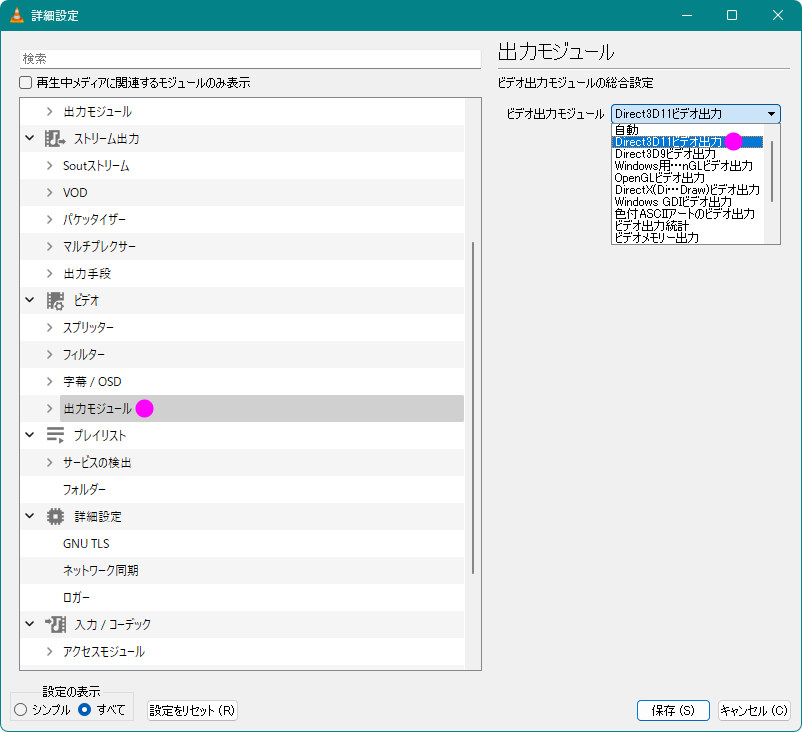
Task: Click the 入力 / コーデック category icon
Action: pos(55,625)
